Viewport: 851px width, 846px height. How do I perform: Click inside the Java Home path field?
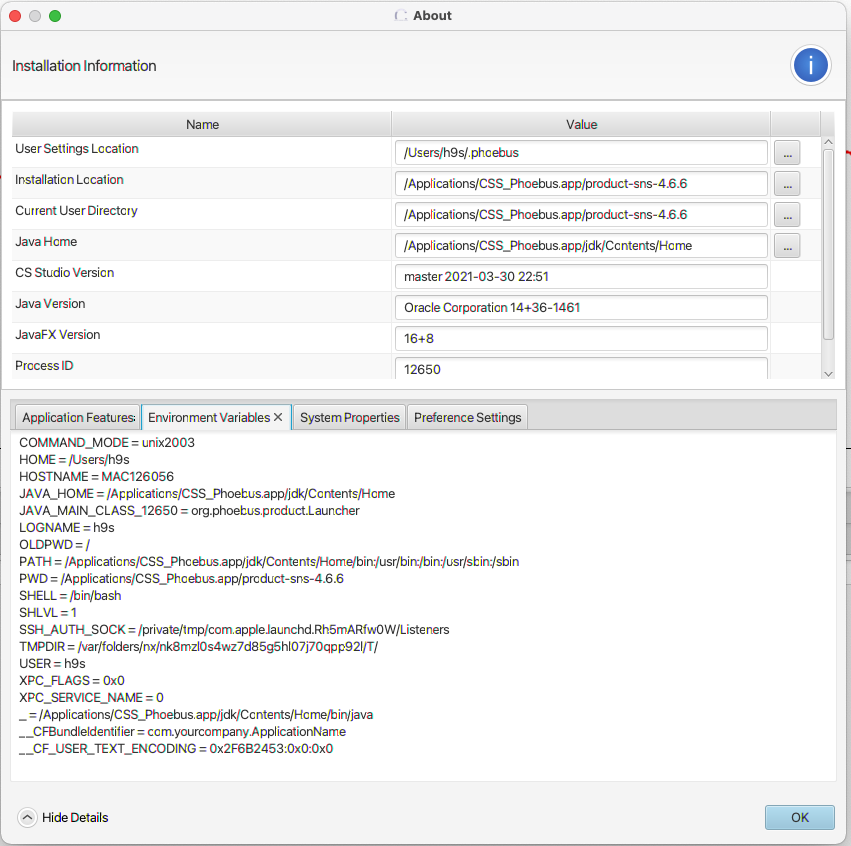[x=582, y=245]
